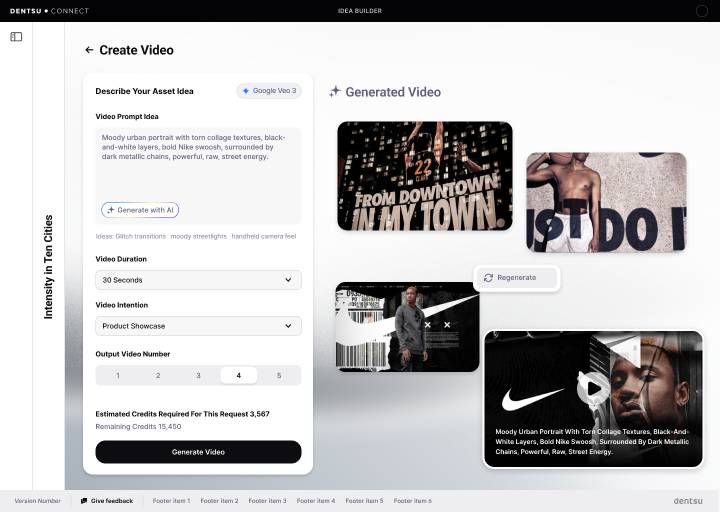The width and height of the screenshot is (720, 512).
Task: Click the dentsu footer logo
Action: click(x=688, y=501)
